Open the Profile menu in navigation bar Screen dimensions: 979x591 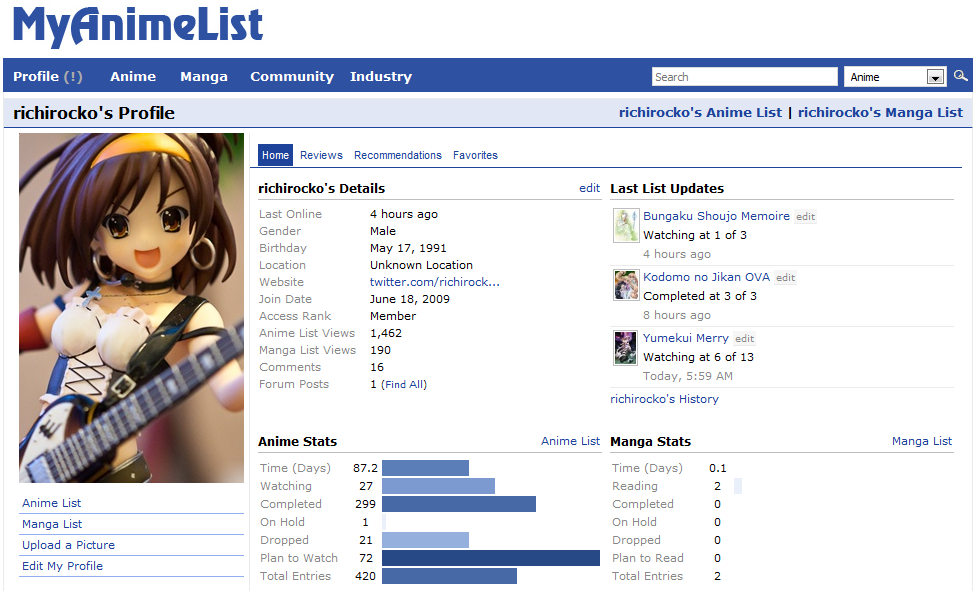[47, 76]
